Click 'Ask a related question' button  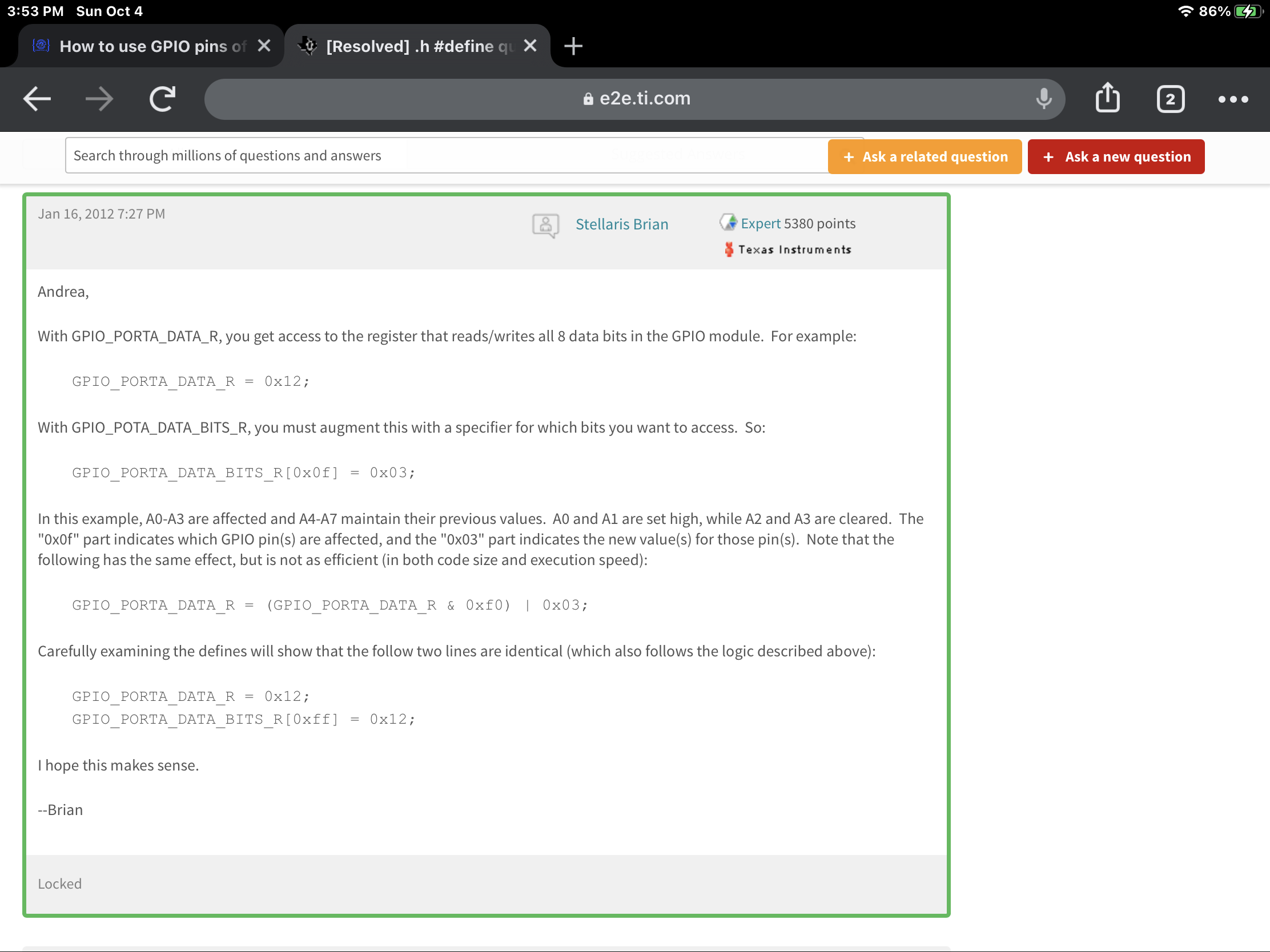924,156
